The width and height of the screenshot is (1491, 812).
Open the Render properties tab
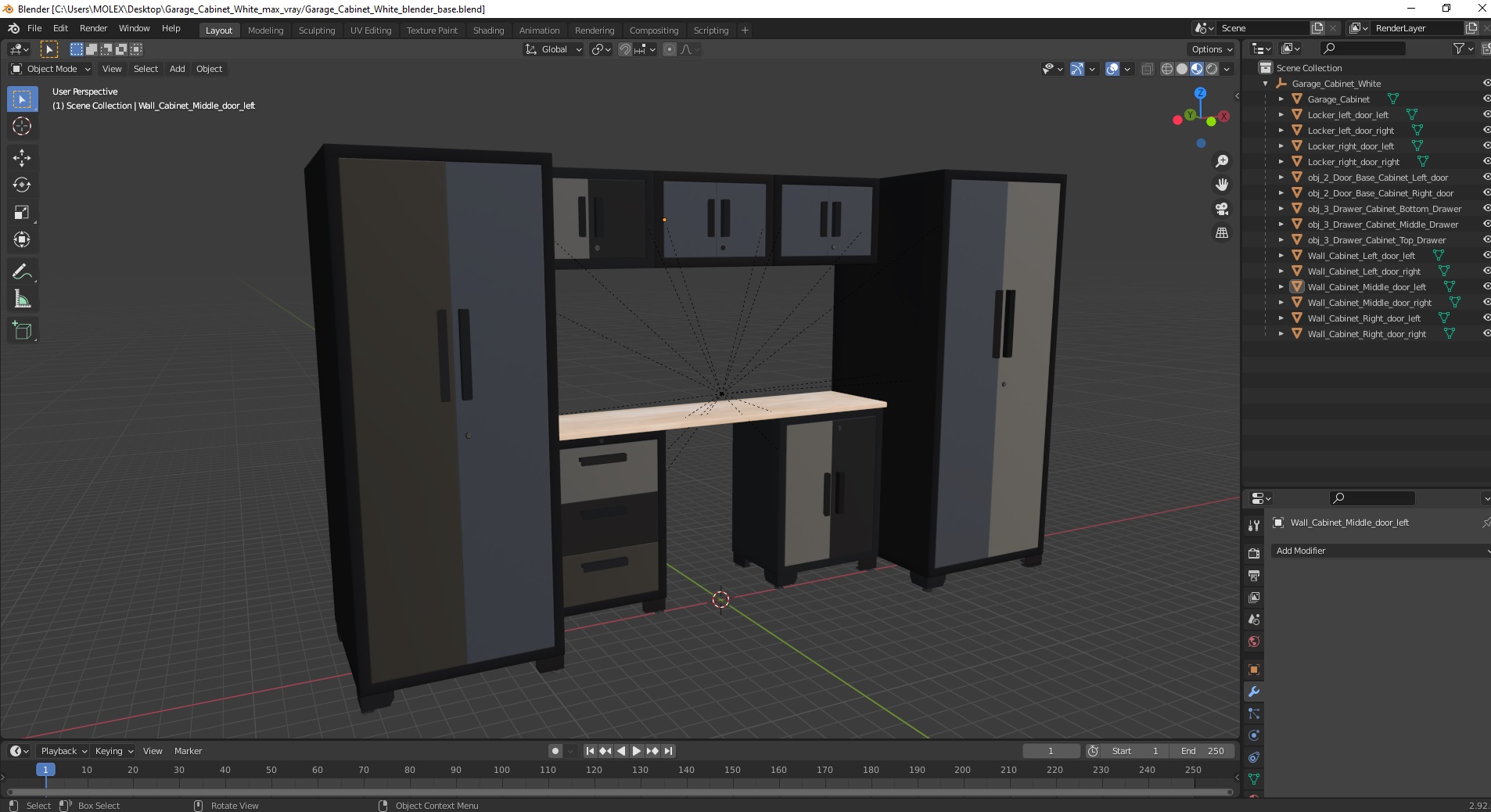[1254, 553]
